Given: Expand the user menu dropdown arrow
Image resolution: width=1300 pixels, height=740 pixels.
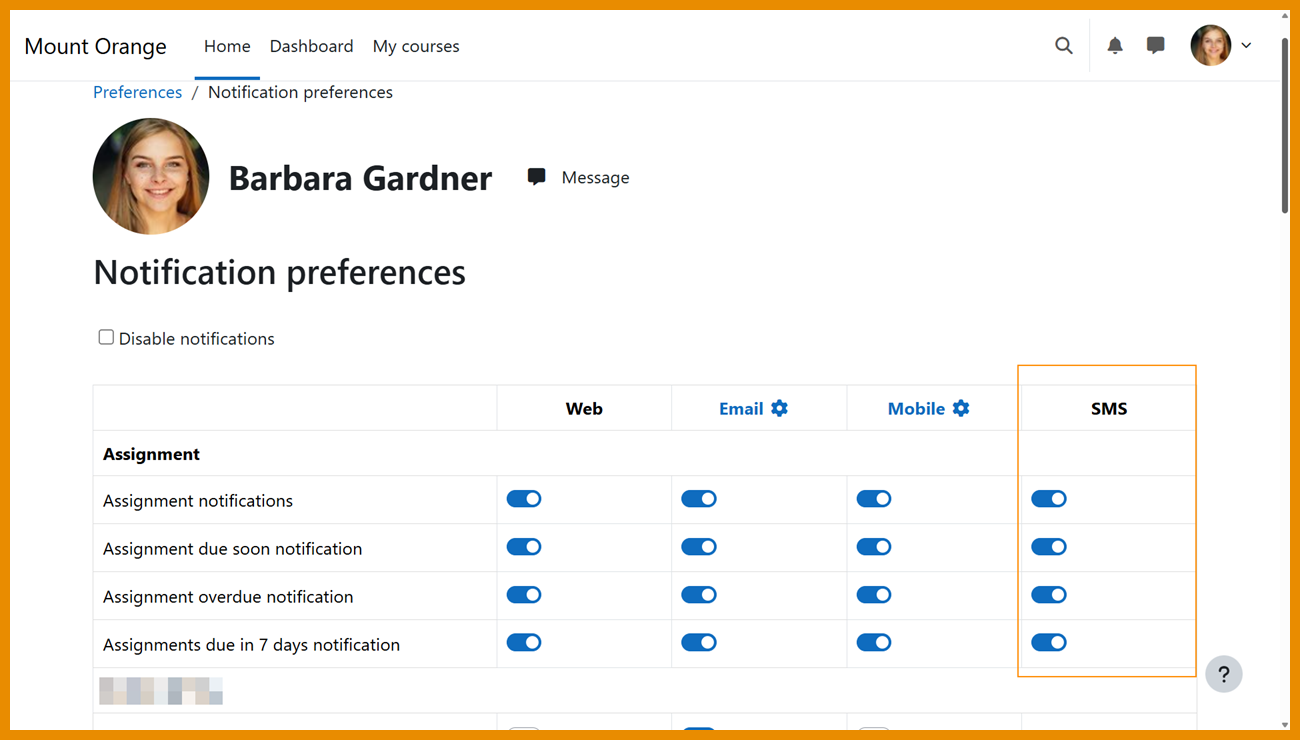Looking at the screenshot, I should (x=1246, y=46).
